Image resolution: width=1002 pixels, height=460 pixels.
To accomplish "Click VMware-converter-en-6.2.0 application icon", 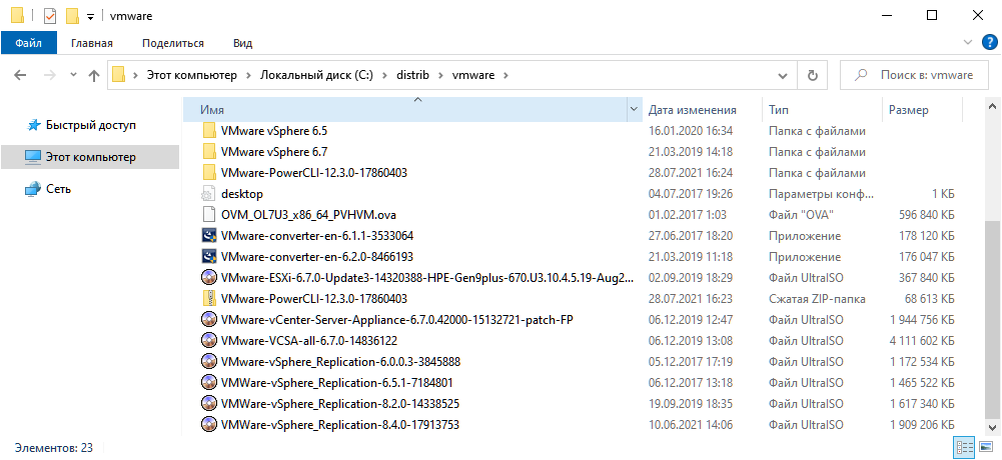I will 209,257.
